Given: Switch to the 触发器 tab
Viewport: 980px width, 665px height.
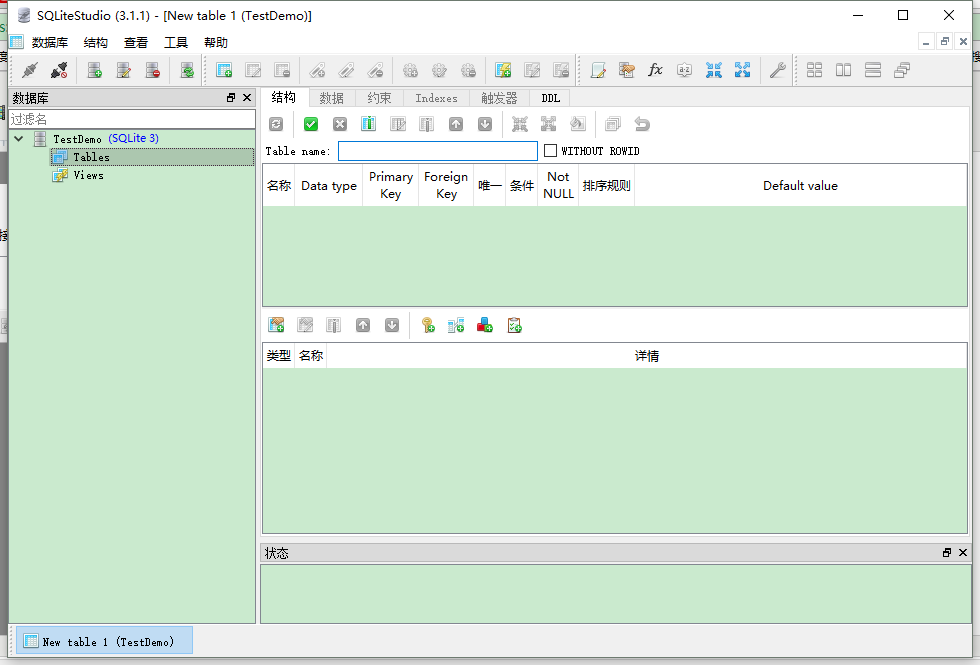Looking at the screenshot, I should (499, 98).
